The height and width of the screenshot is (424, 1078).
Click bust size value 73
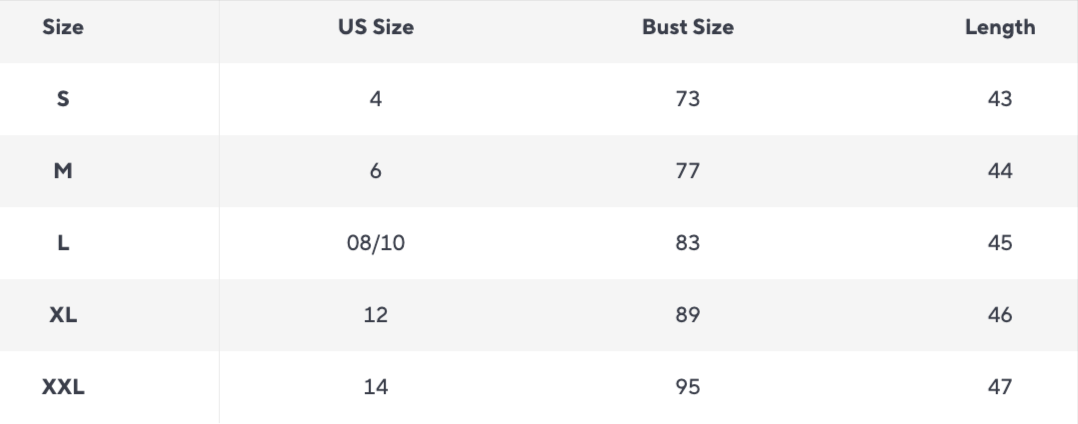[687, 100]
